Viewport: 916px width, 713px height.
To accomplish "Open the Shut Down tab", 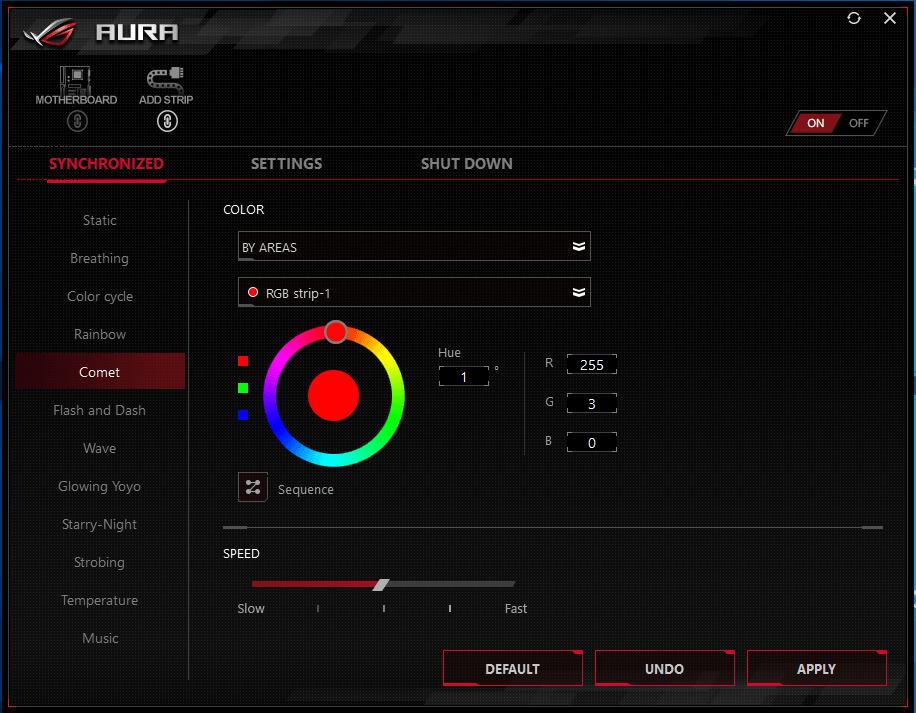I will (x=466, y=164).
